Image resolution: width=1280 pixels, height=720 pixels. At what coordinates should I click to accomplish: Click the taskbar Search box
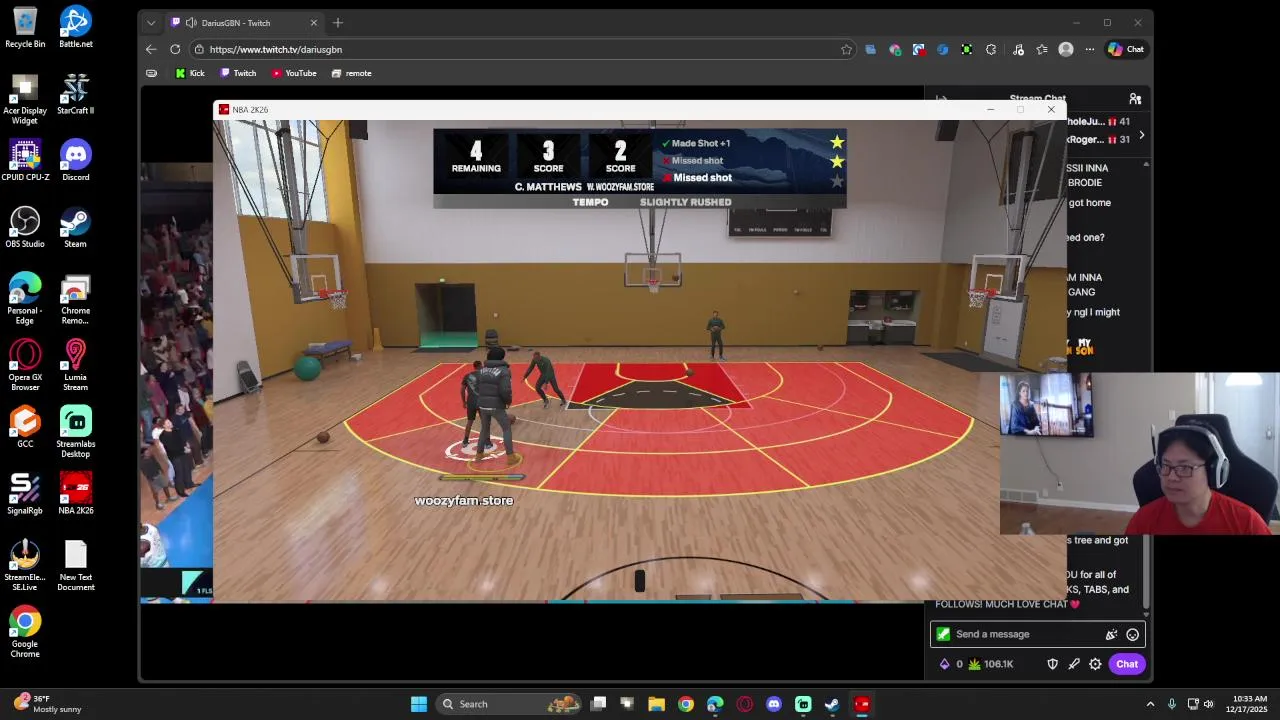pyautogui.click(x=509, y=704)
